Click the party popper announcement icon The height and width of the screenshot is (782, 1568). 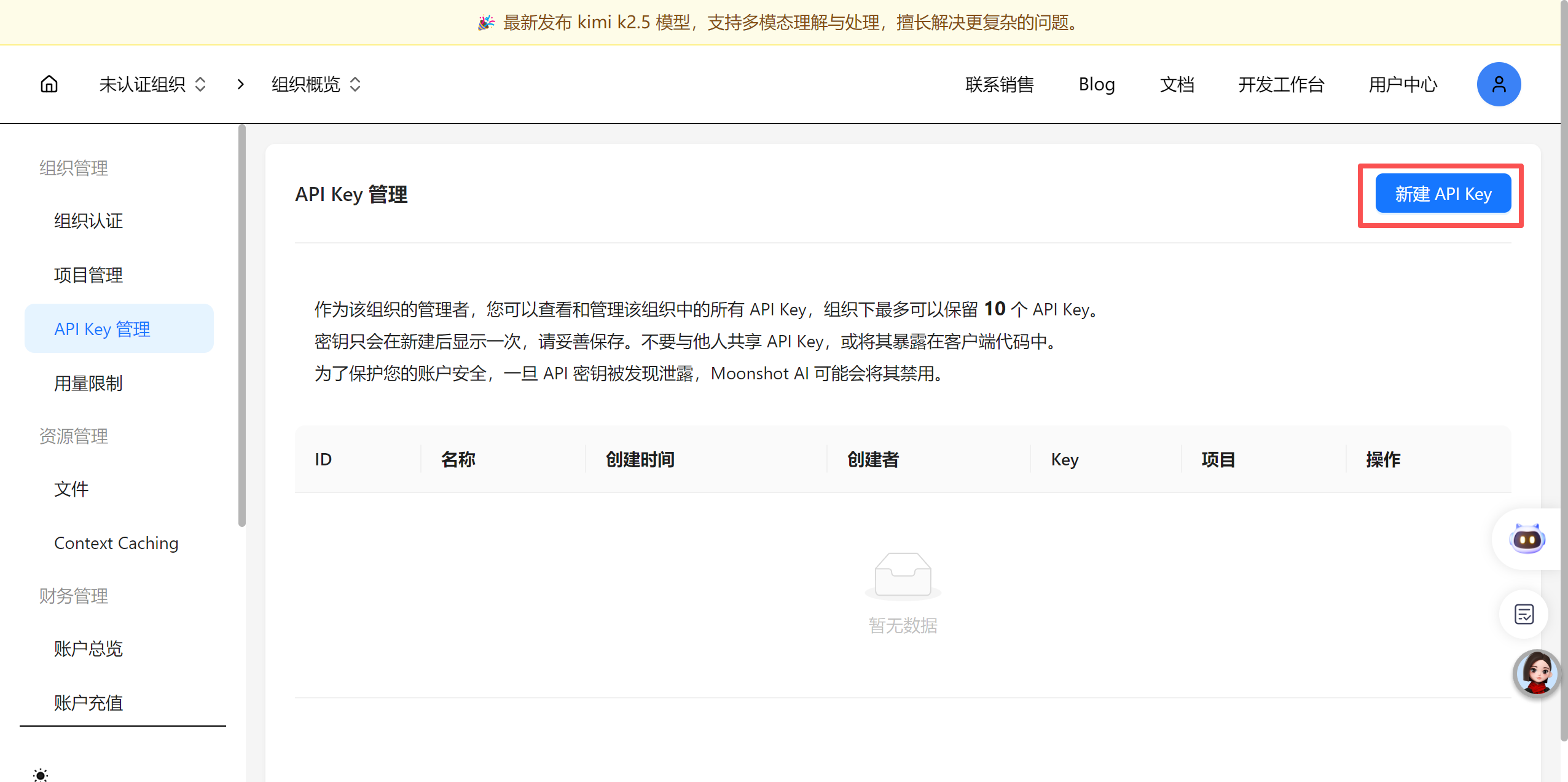pos(486,23)
